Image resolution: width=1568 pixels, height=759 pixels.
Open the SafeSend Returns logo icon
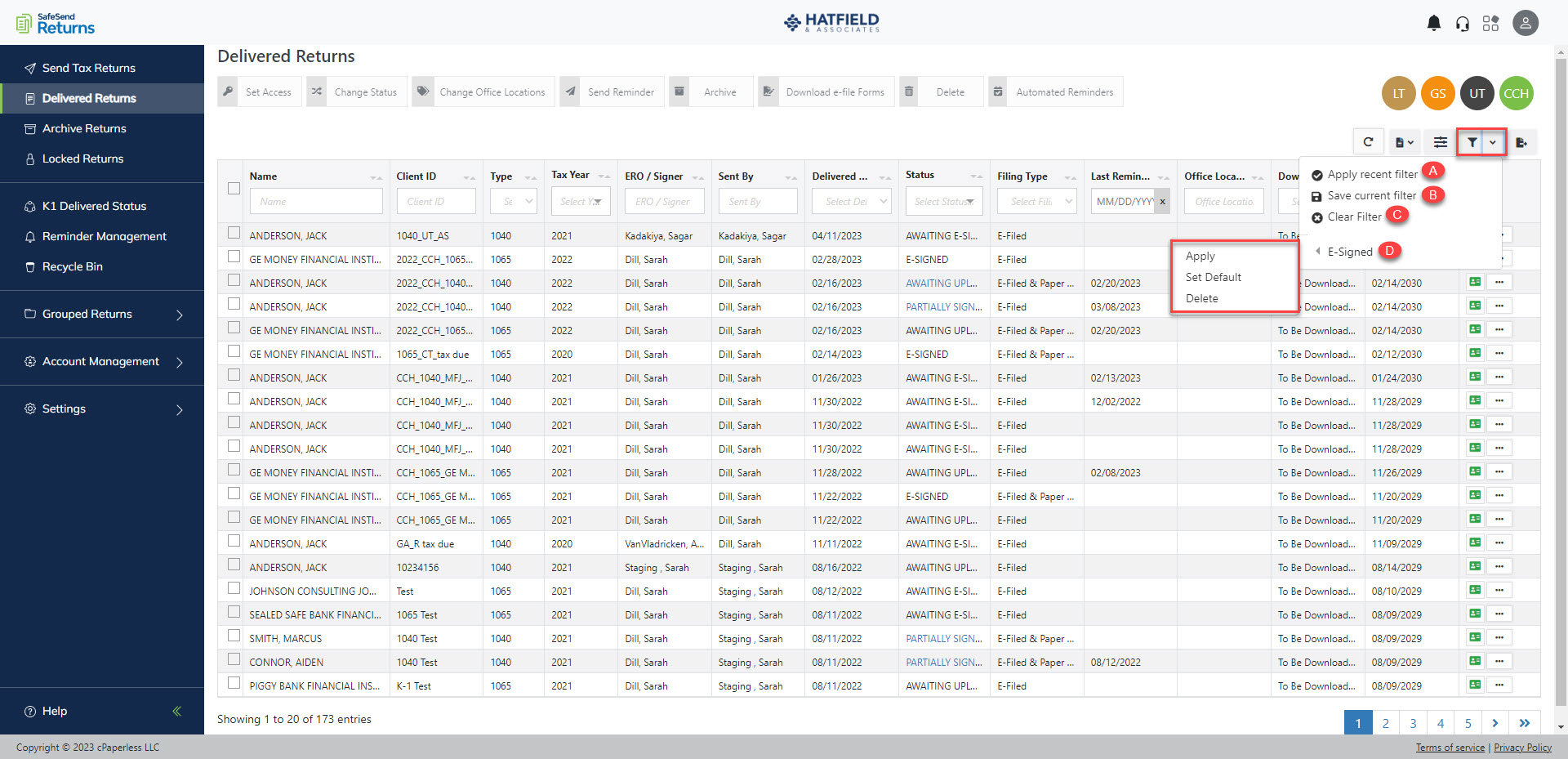(x=24, y=22)
